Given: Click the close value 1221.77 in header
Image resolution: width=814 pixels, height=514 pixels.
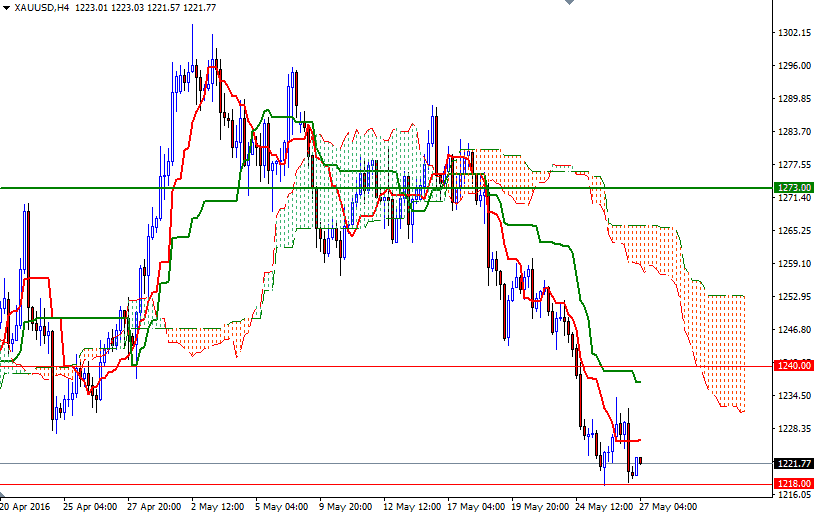Looking at the screenshot, I should (x=199, y=8).
